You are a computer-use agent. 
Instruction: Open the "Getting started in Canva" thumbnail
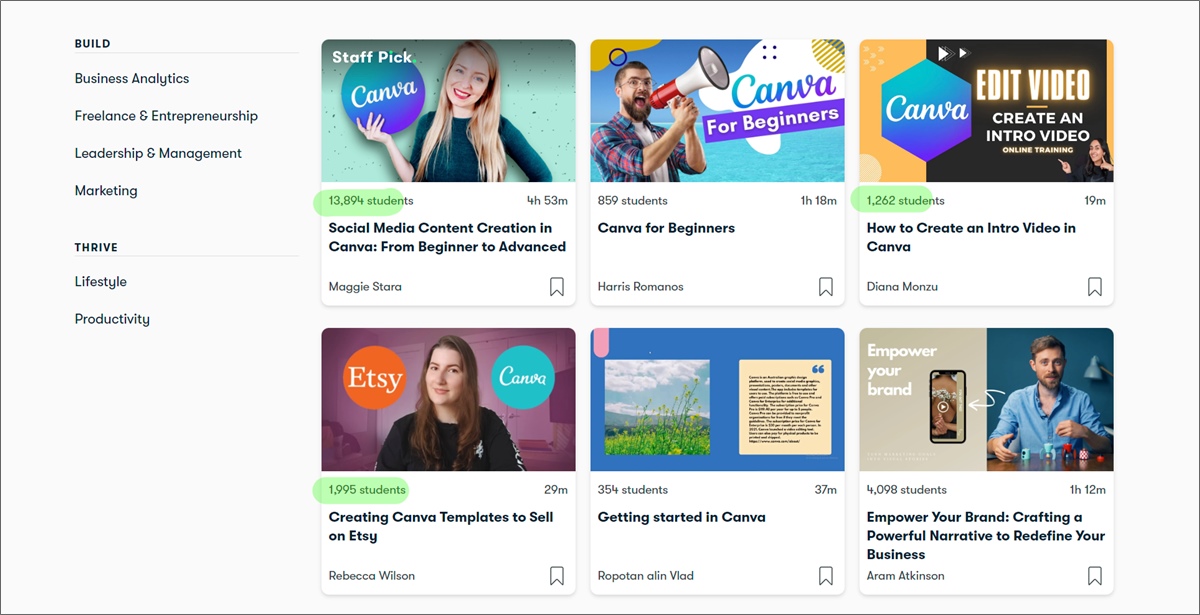(x=717, y=400)
